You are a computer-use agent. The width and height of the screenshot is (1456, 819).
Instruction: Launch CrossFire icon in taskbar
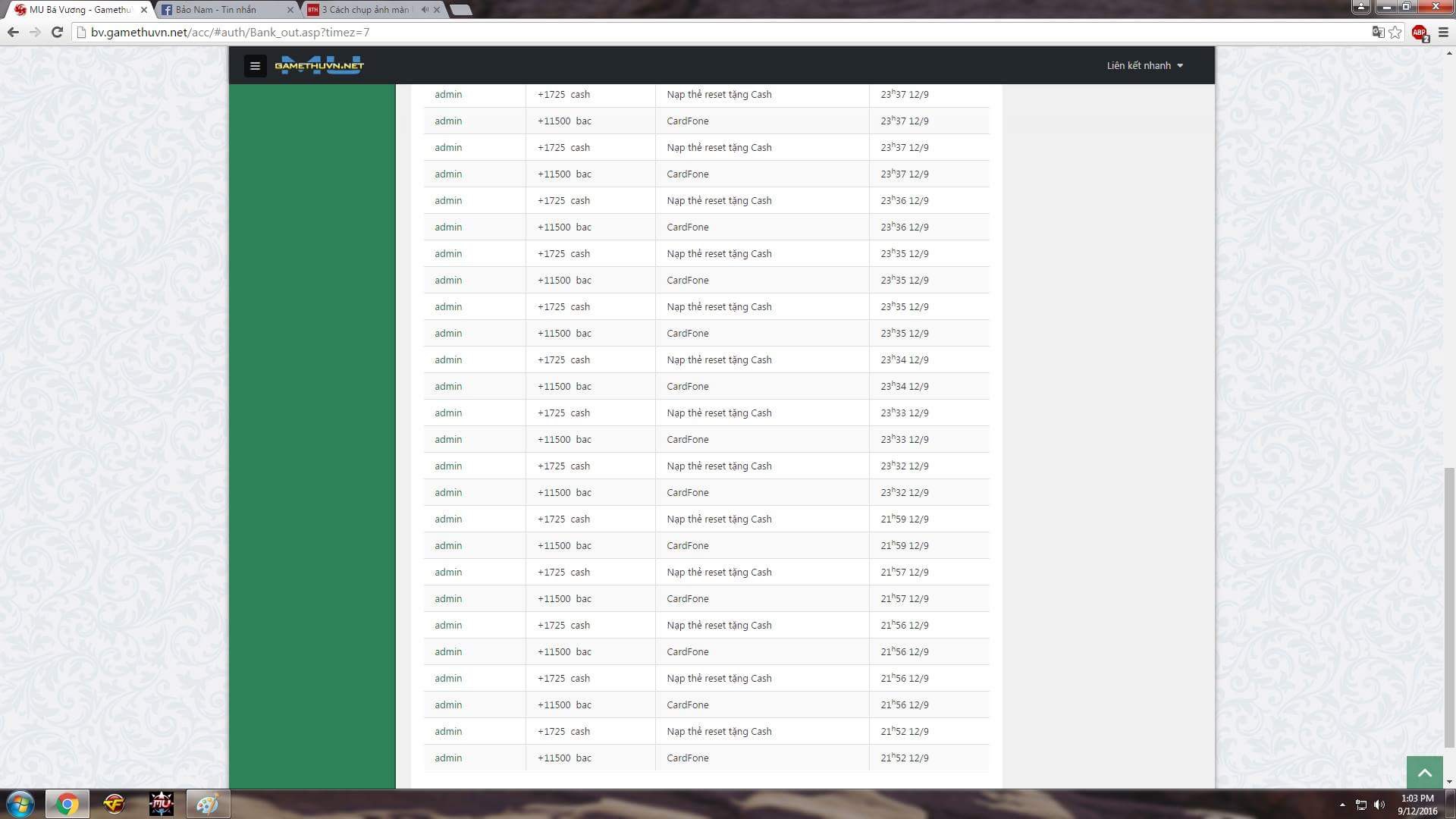pyautogui.click(x=114, y=804)
